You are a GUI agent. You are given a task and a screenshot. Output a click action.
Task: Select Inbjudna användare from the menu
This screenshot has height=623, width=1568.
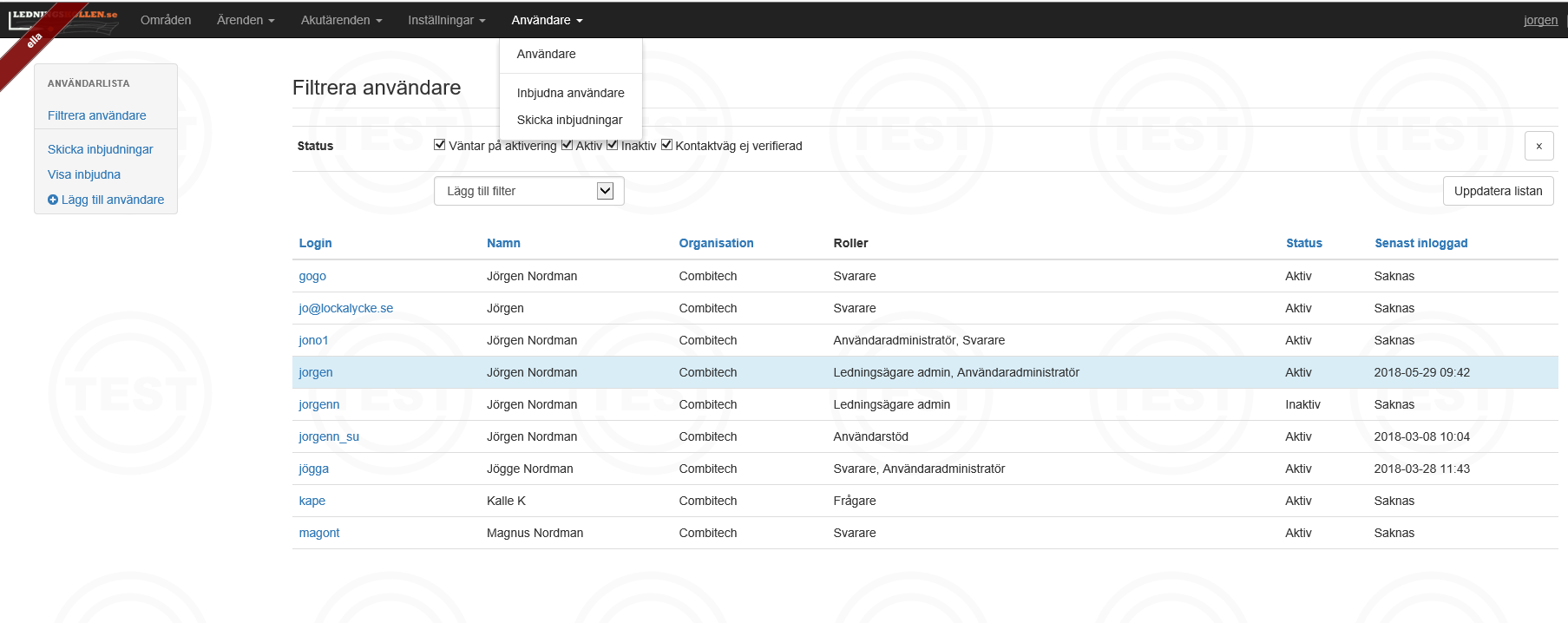570,93
